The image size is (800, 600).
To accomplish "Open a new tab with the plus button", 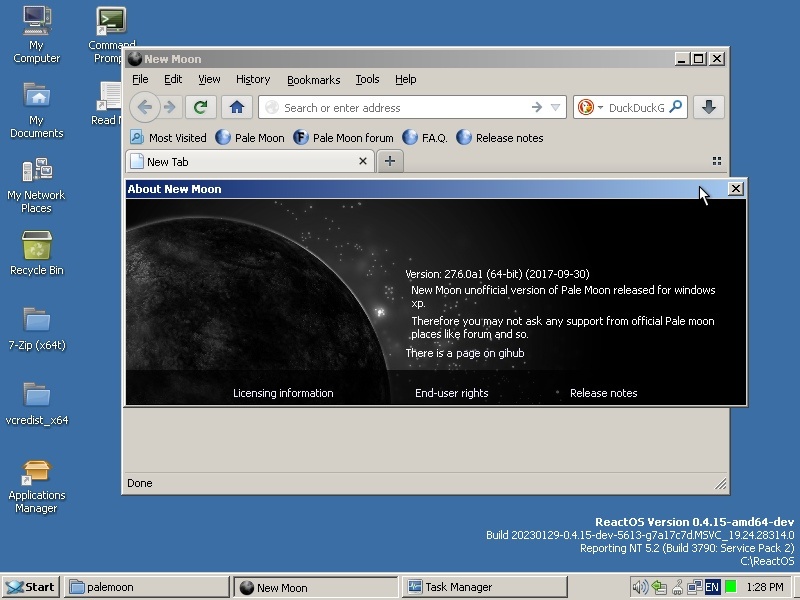I will pos(390,161).
